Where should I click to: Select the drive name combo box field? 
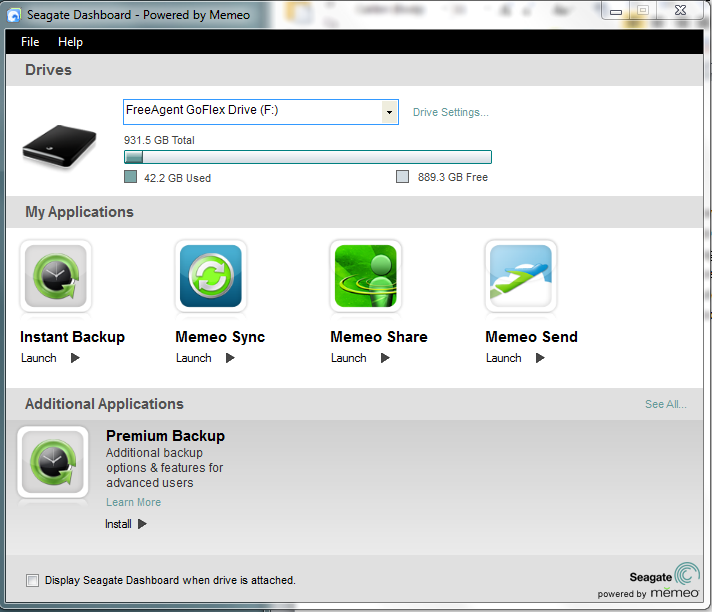[x=261, y=112]
